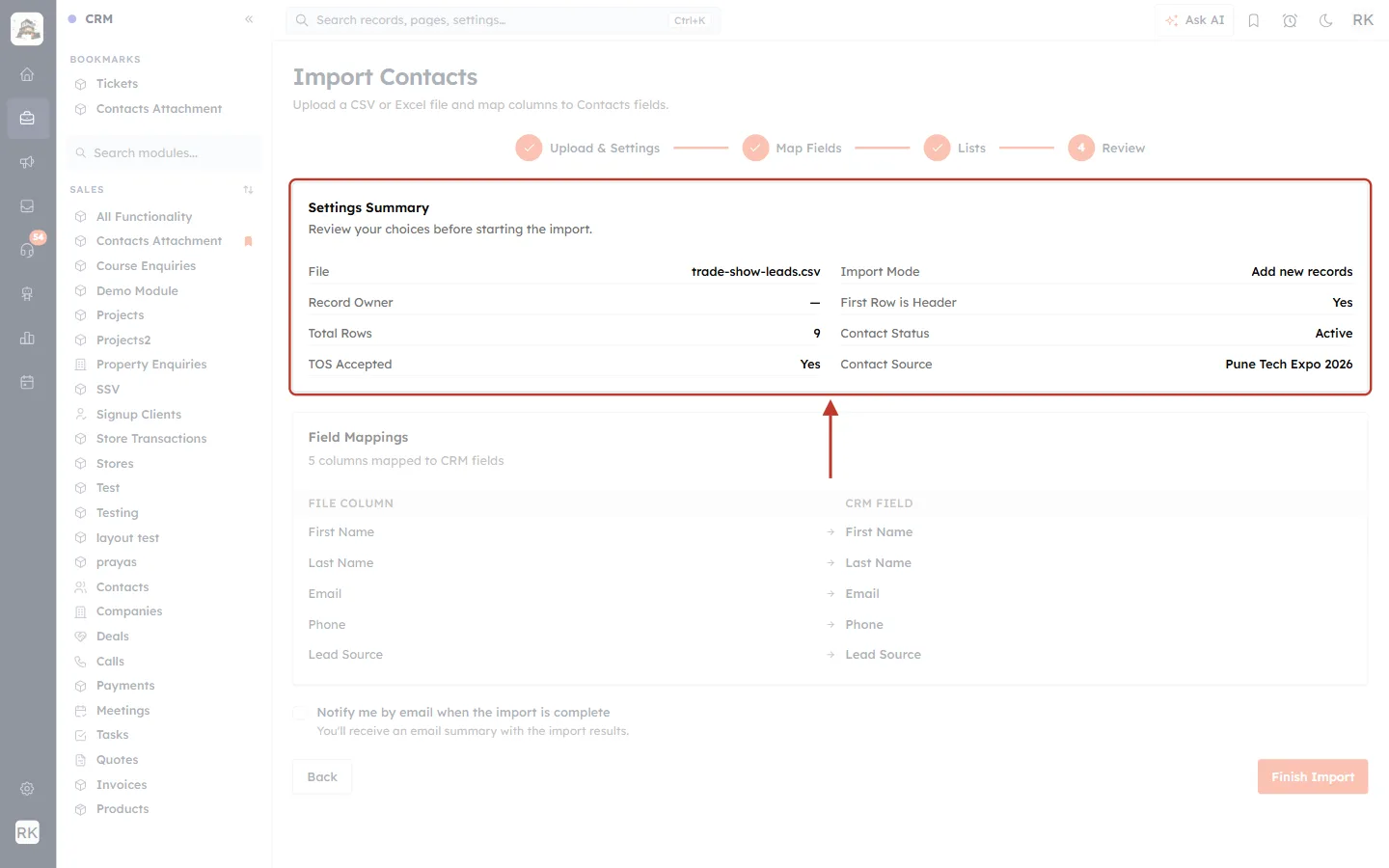
Task: Open headset support icon with 54 badge
Action: click(x=27, y=251)
